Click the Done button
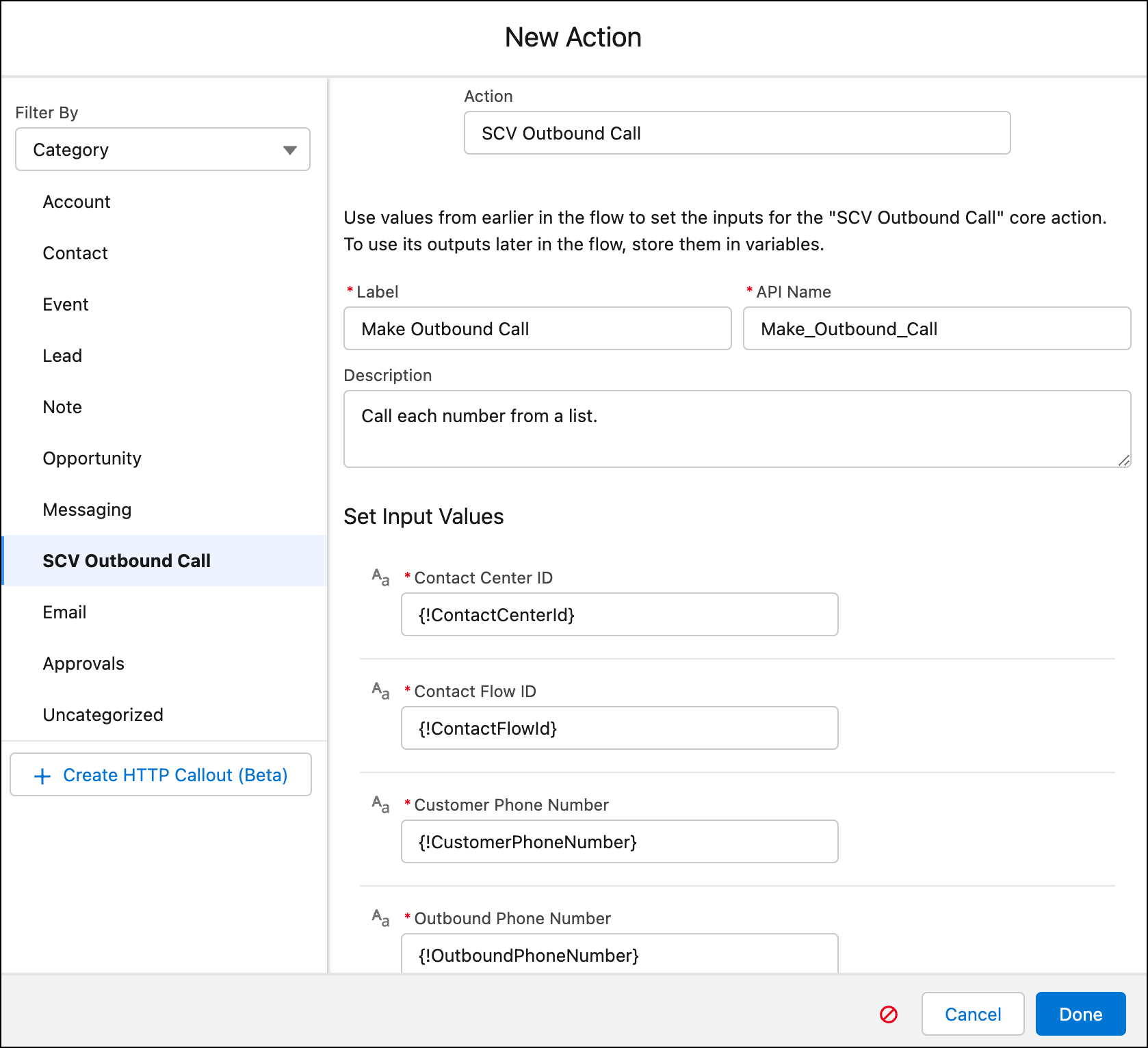This screenshot has height=1048, width=1148. [1080, 1014]
